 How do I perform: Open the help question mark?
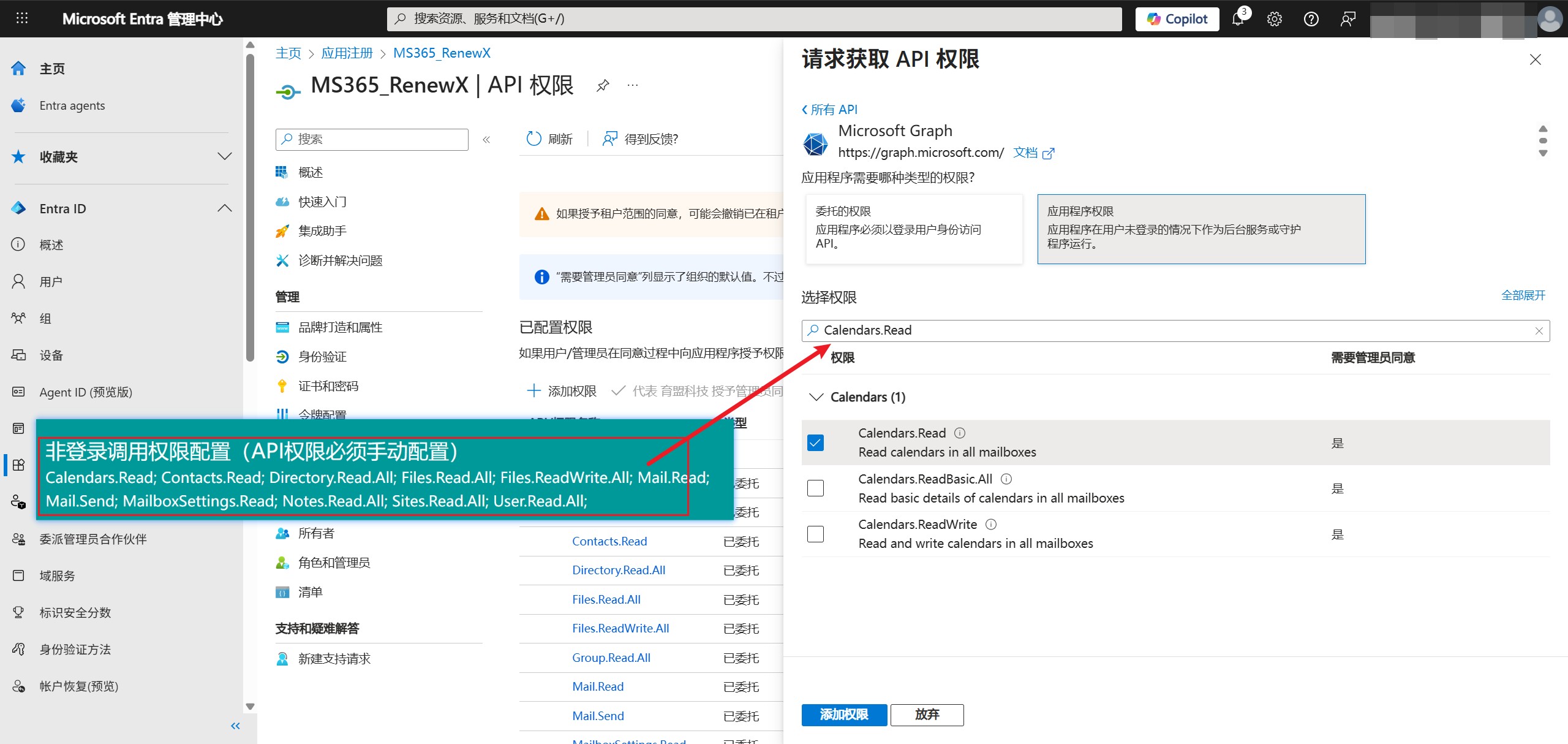coord(1311,19)
